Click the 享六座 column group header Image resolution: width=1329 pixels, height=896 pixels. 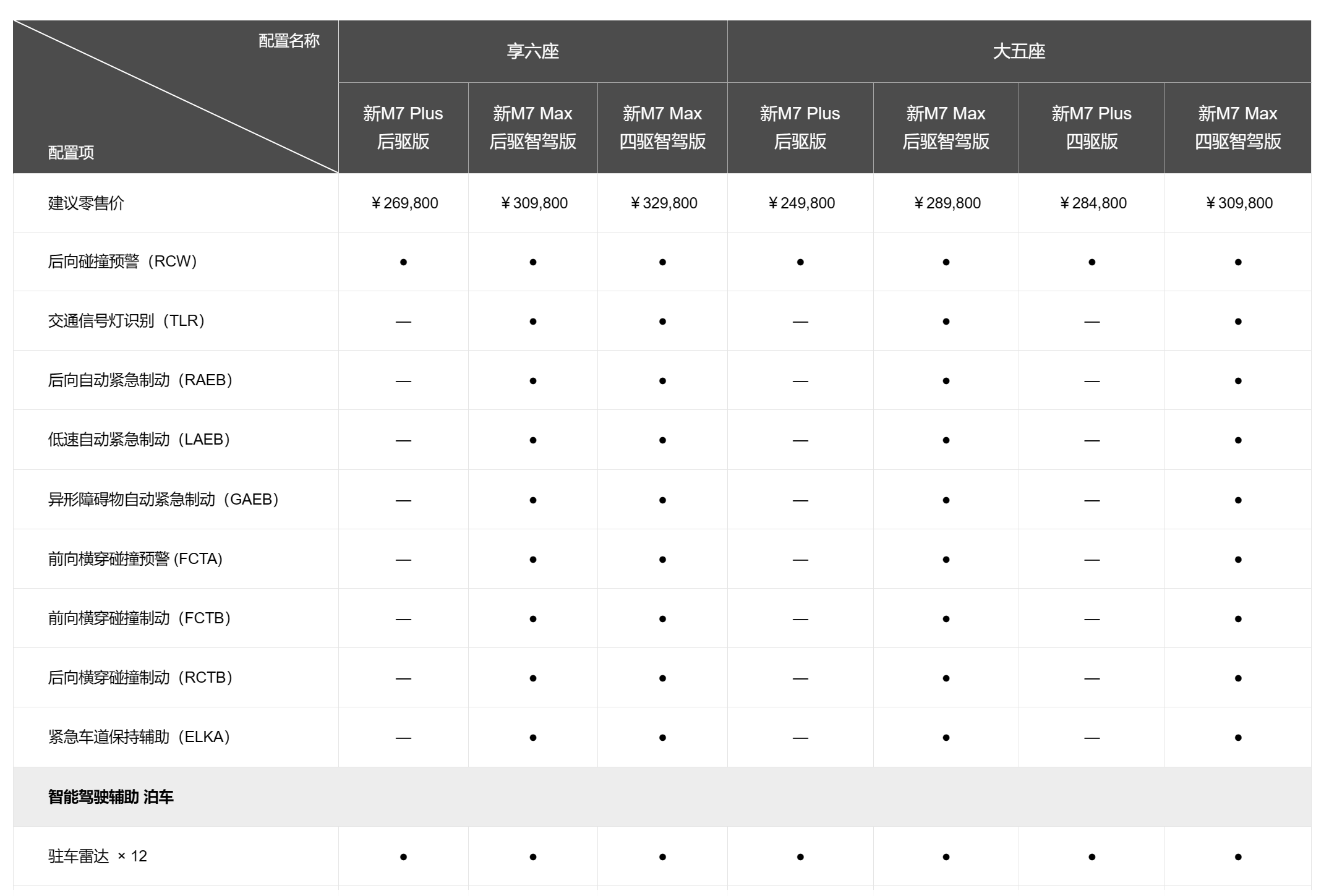pos(532,51)
